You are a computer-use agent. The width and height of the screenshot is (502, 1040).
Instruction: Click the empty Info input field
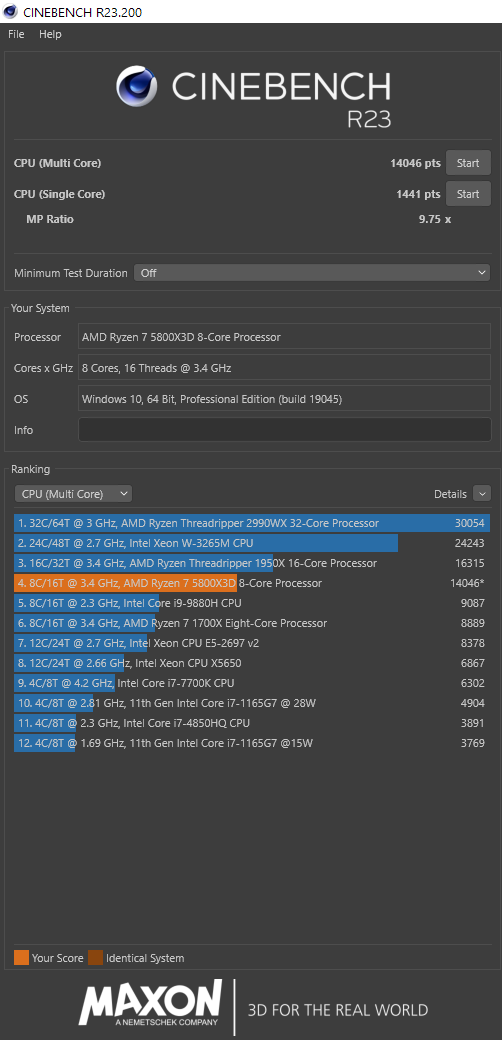tap(284, 430)
